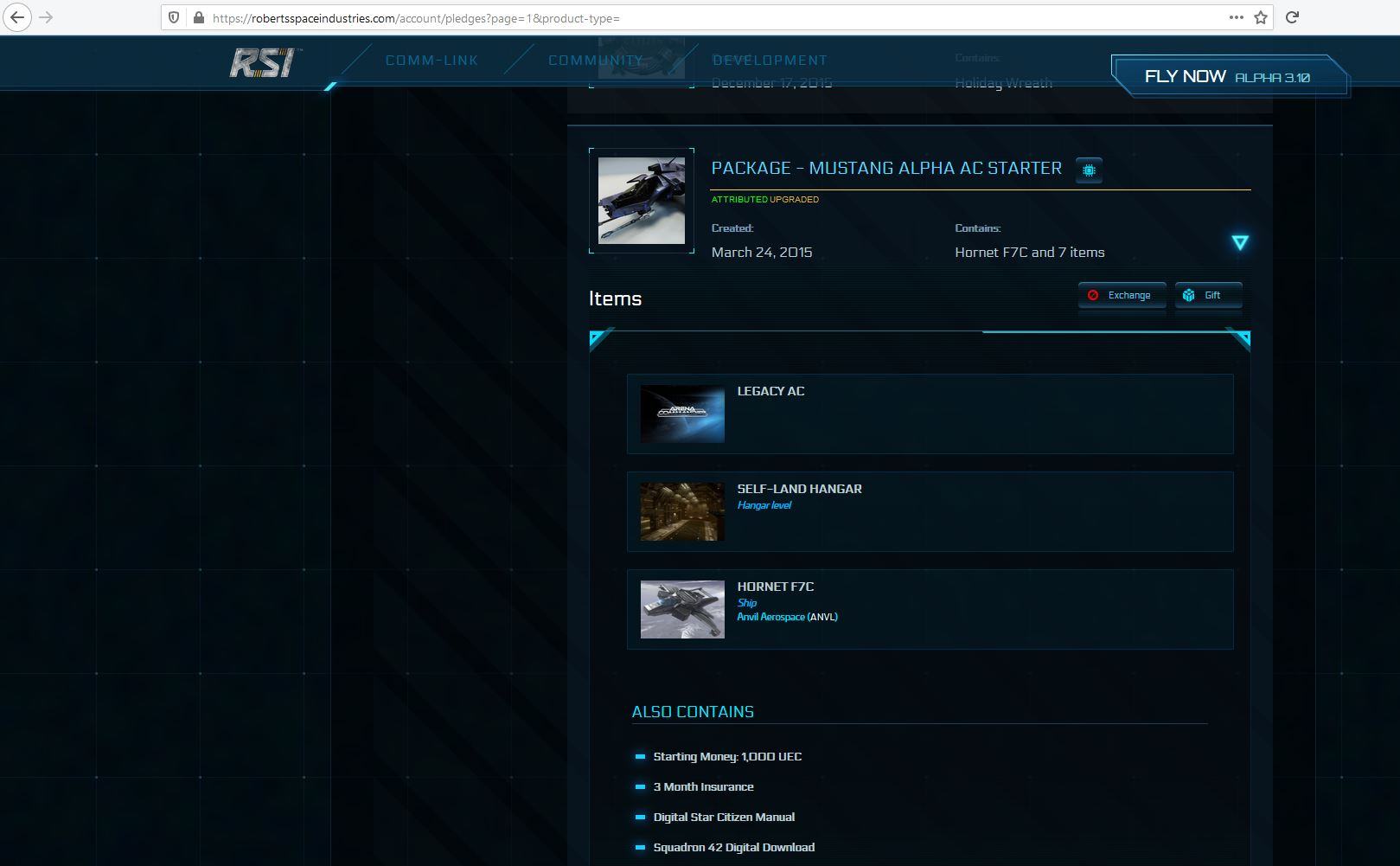Click the ATTRIBUTED status label

(x=739, y=199)
